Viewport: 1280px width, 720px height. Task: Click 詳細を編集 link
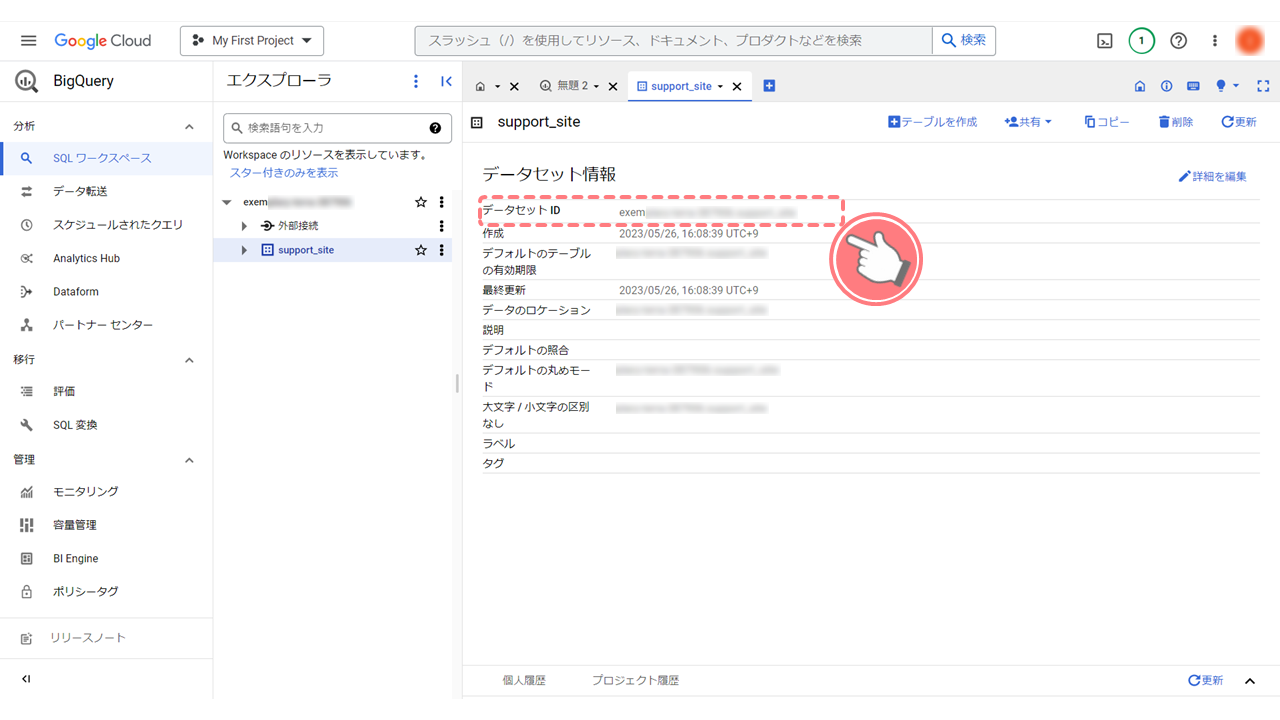point(1213,176)
